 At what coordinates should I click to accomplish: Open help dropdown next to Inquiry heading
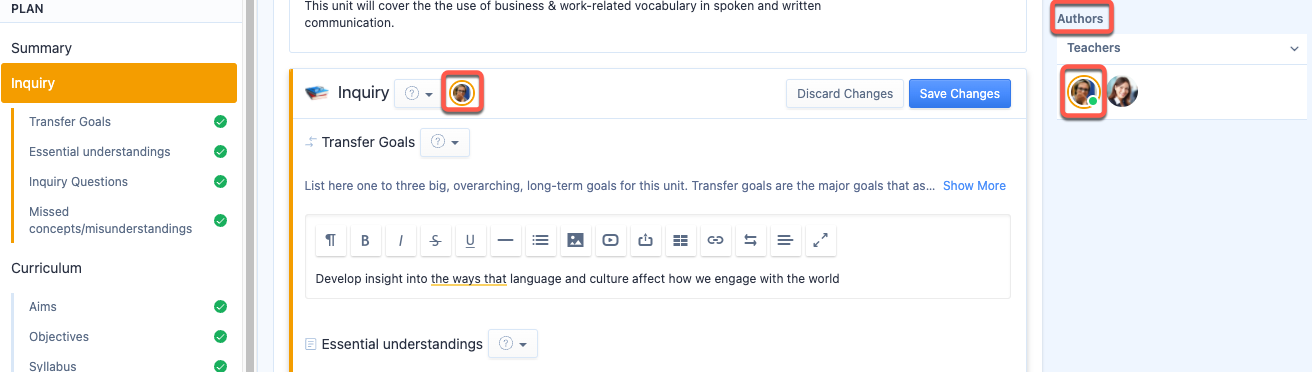[x=418, y=93]
